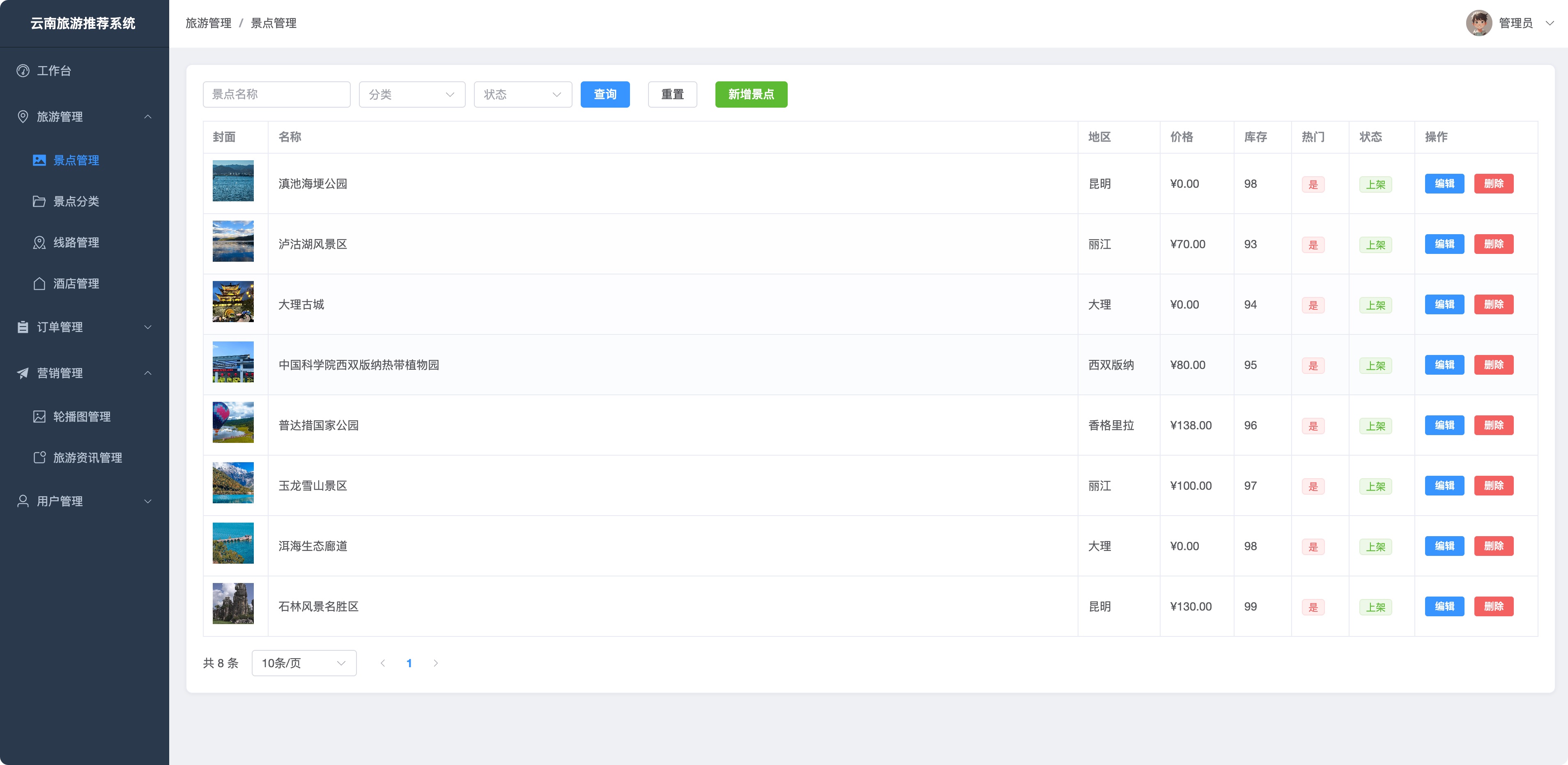Image resolution: width=1568 pixels, height=765 pixels.
Task: Go to 线路管理 map pin icon
Action: [x=39, y=242]
